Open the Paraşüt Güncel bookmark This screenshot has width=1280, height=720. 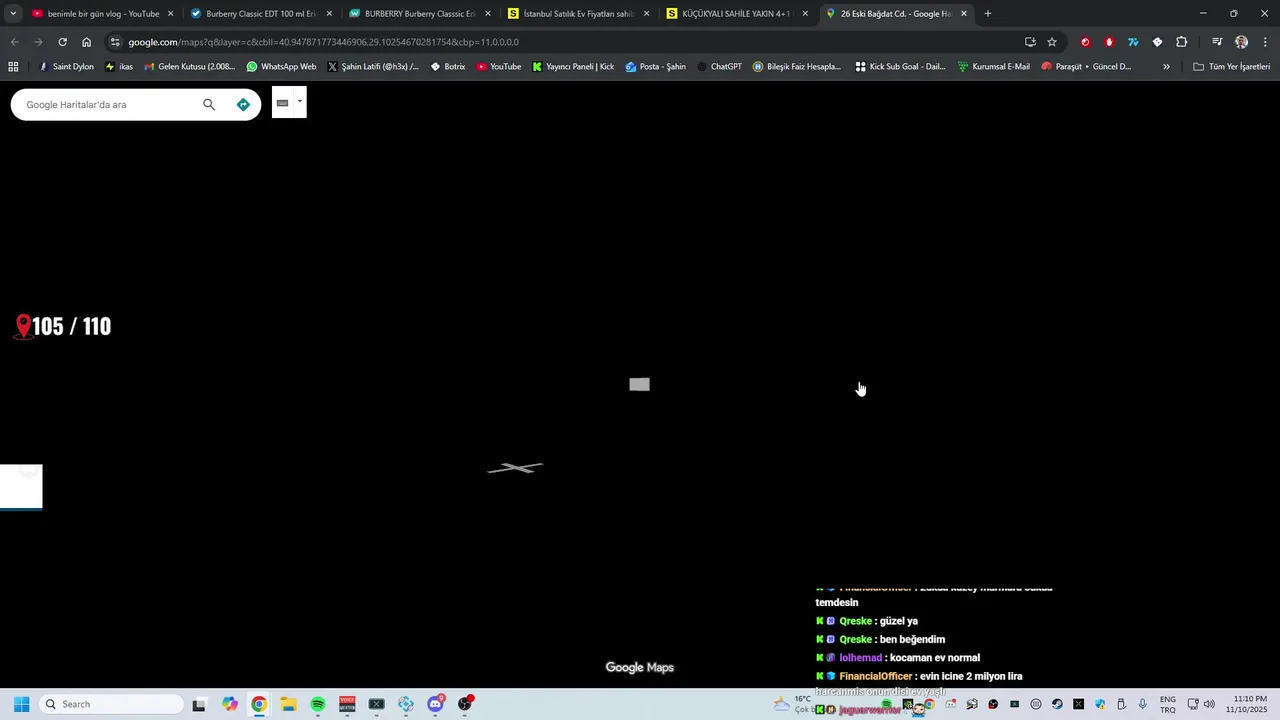1086,67
